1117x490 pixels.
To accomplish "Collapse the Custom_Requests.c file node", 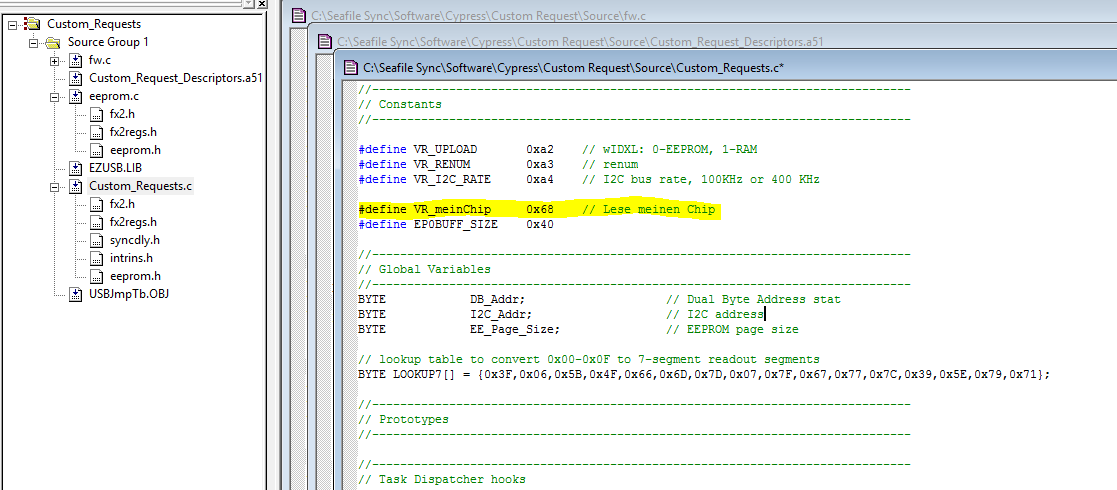I will (54, 187).
